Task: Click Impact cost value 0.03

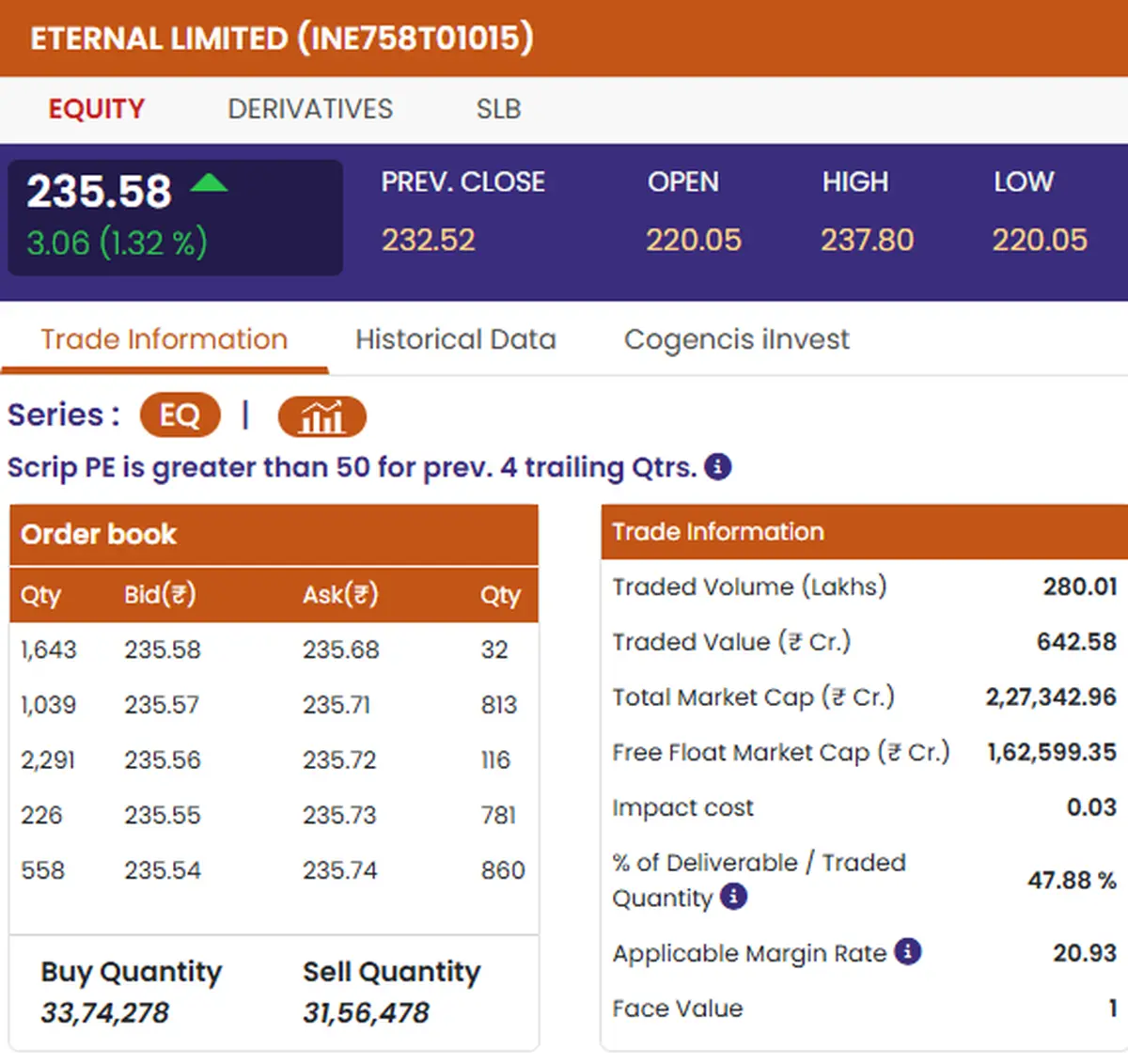Action: (x=1091, y=807)
